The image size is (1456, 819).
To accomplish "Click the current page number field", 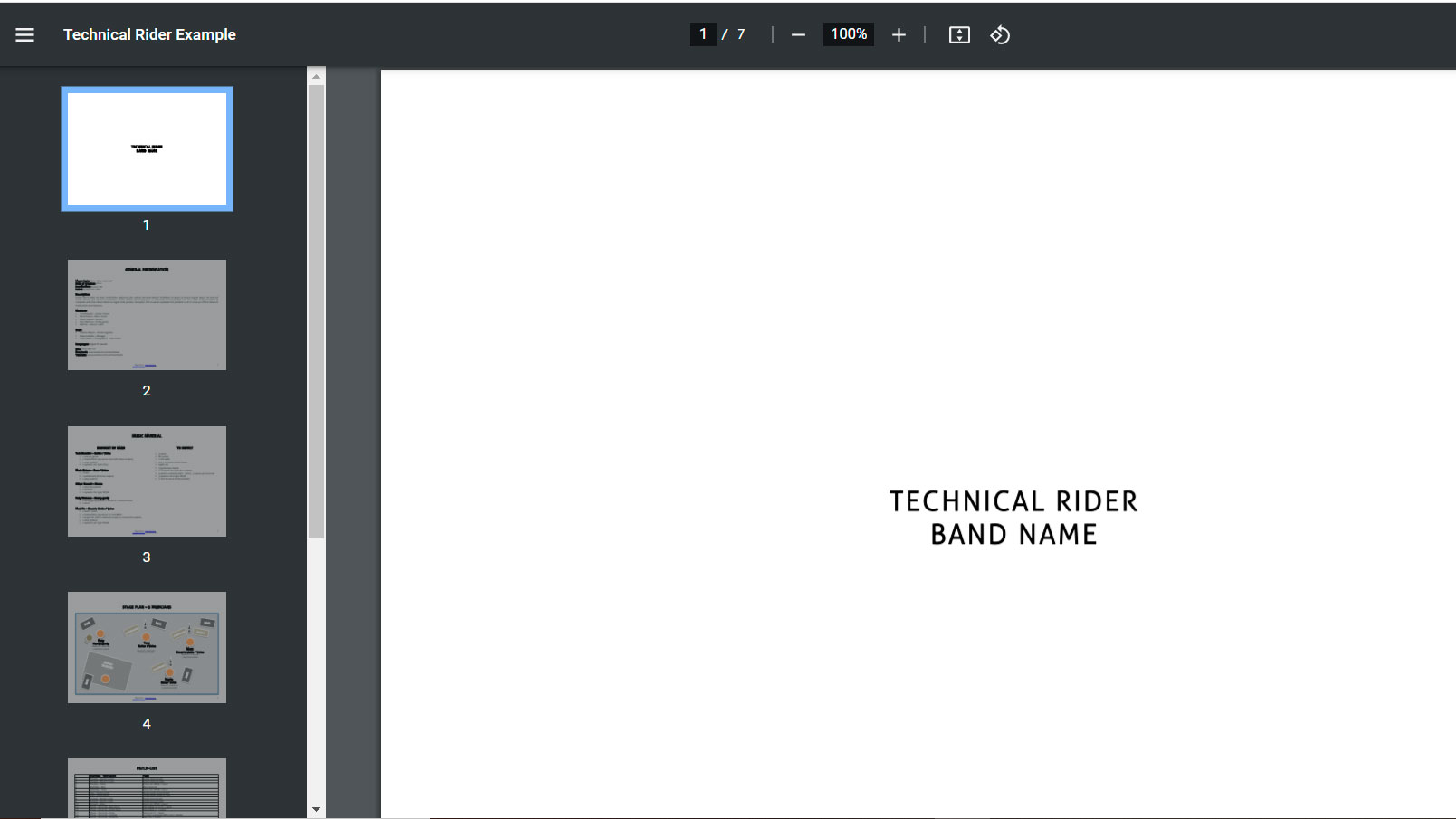I will click(x=703, y=34).
